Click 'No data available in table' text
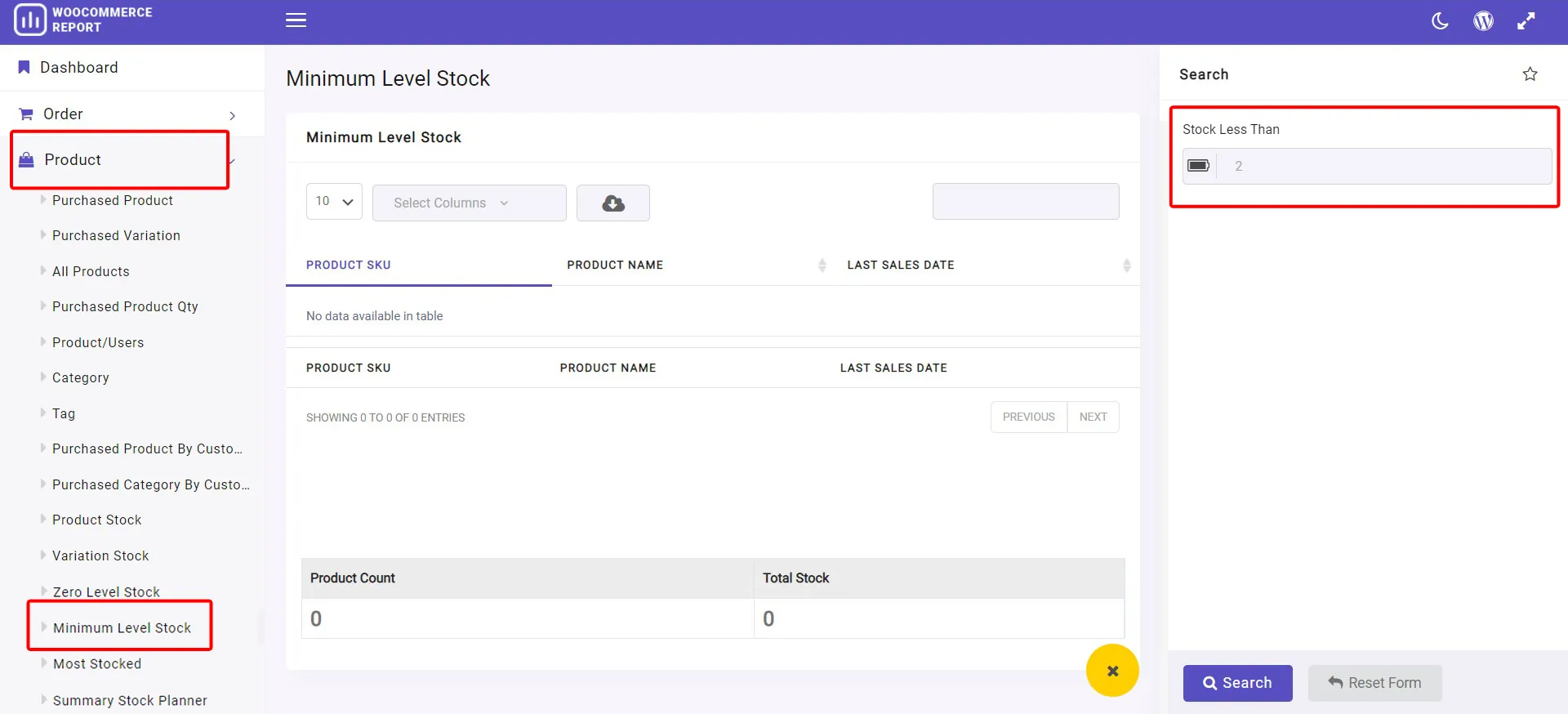 tap(375, 316)
